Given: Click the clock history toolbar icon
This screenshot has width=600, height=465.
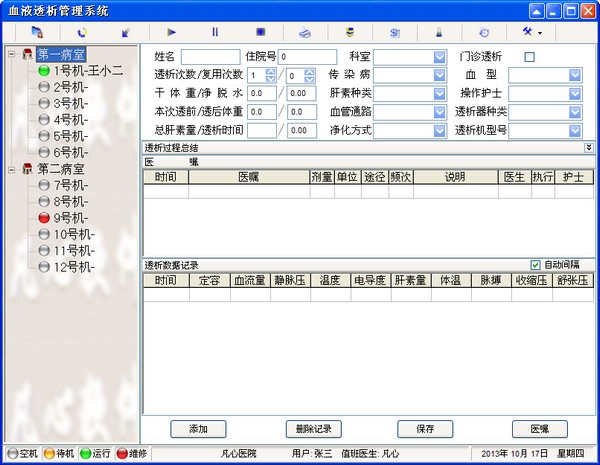Looking at the screenshot, I should [x=484, y=33].
